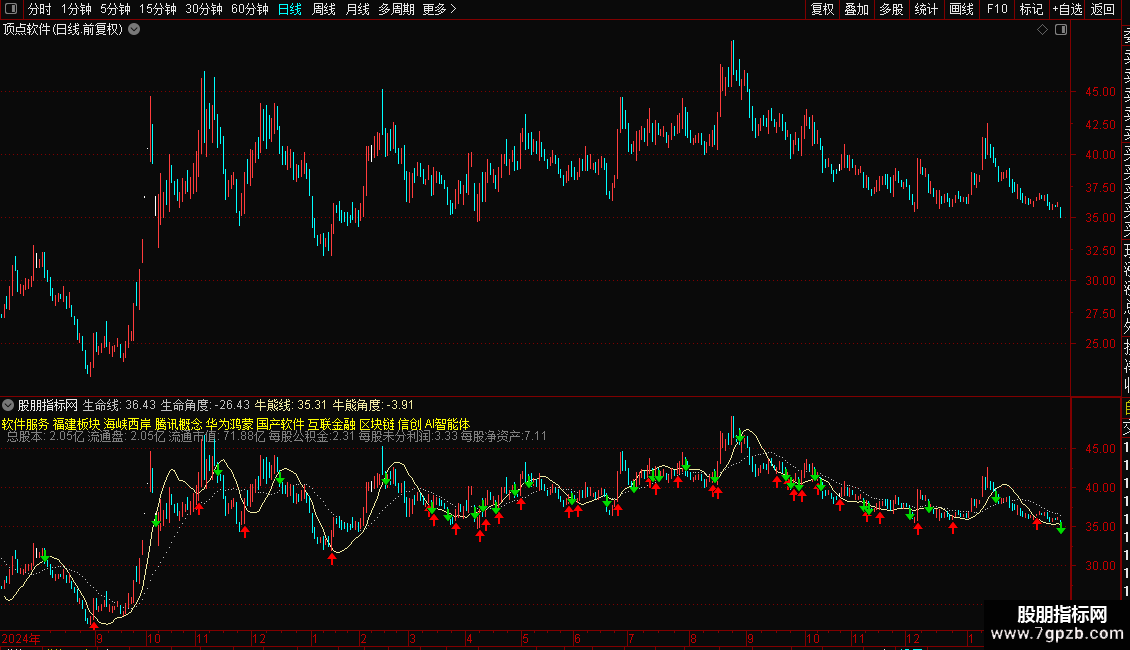Image resolution: width=1130 pixels, height=650 pixels.
Task: Open the F10 company info
Action: 997,9
